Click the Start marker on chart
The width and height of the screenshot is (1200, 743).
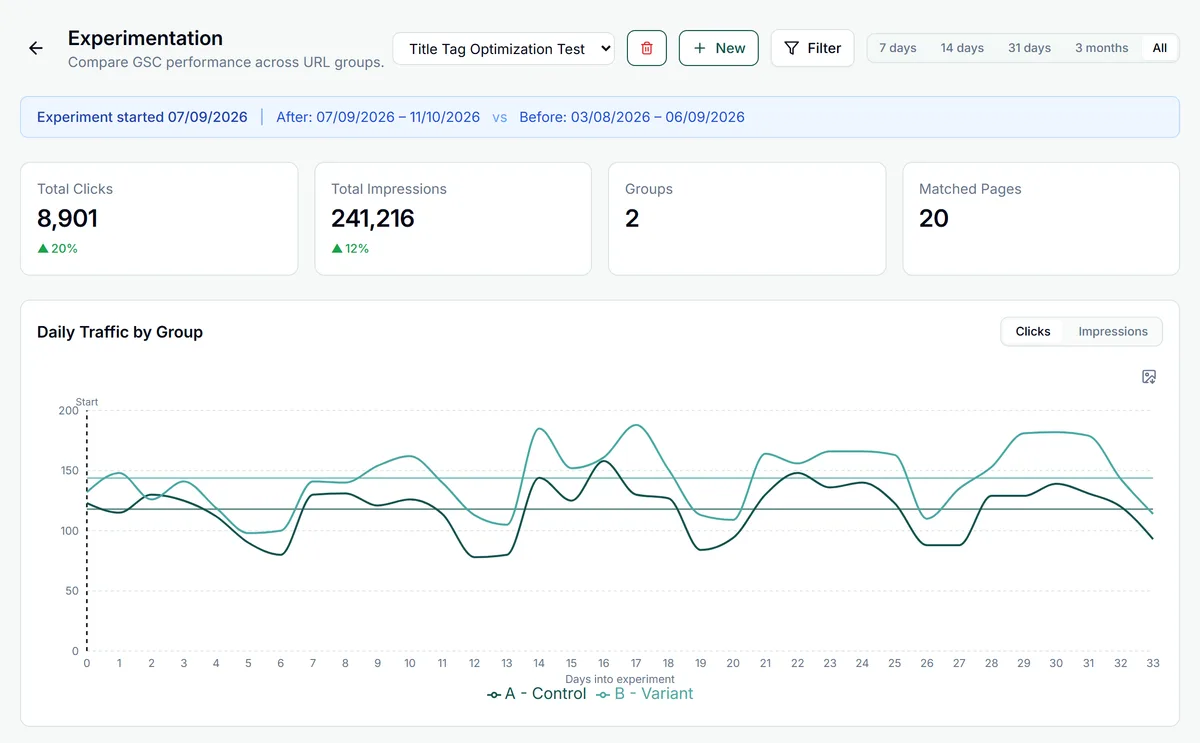click(87, 402)
